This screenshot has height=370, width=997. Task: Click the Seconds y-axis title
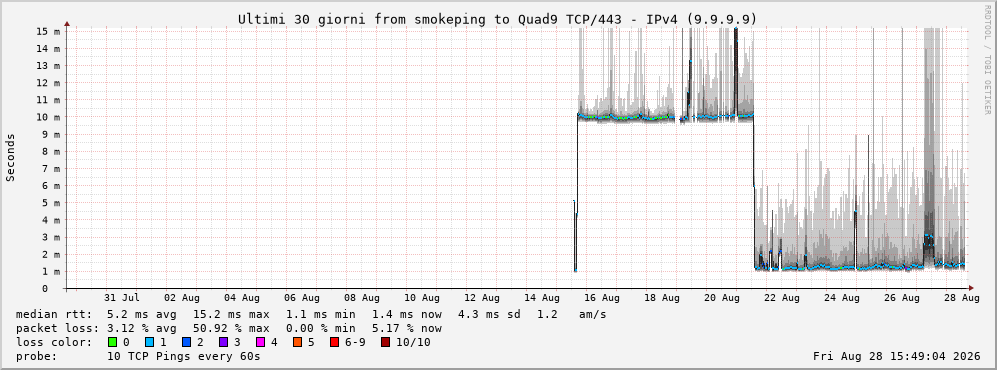11,157
